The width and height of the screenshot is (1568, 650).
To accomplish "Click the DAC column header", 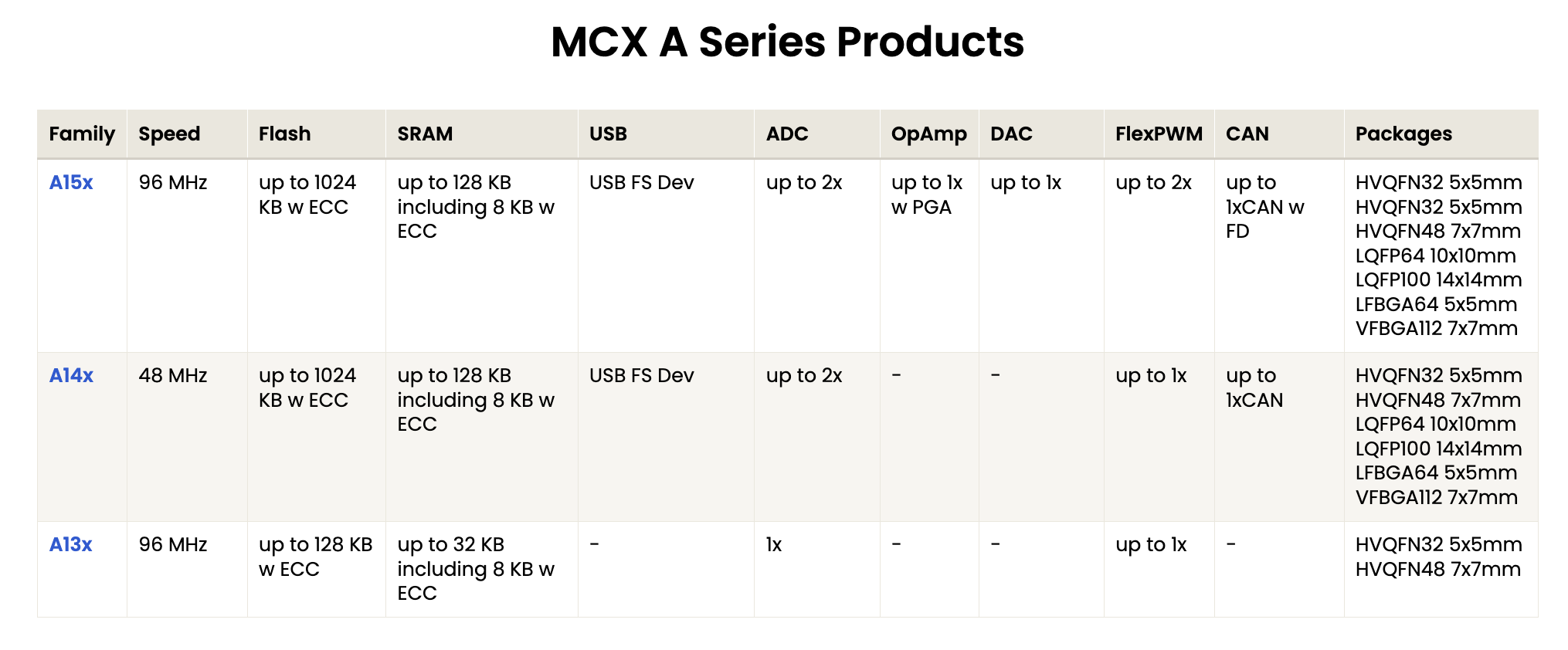I will 1041,134.
